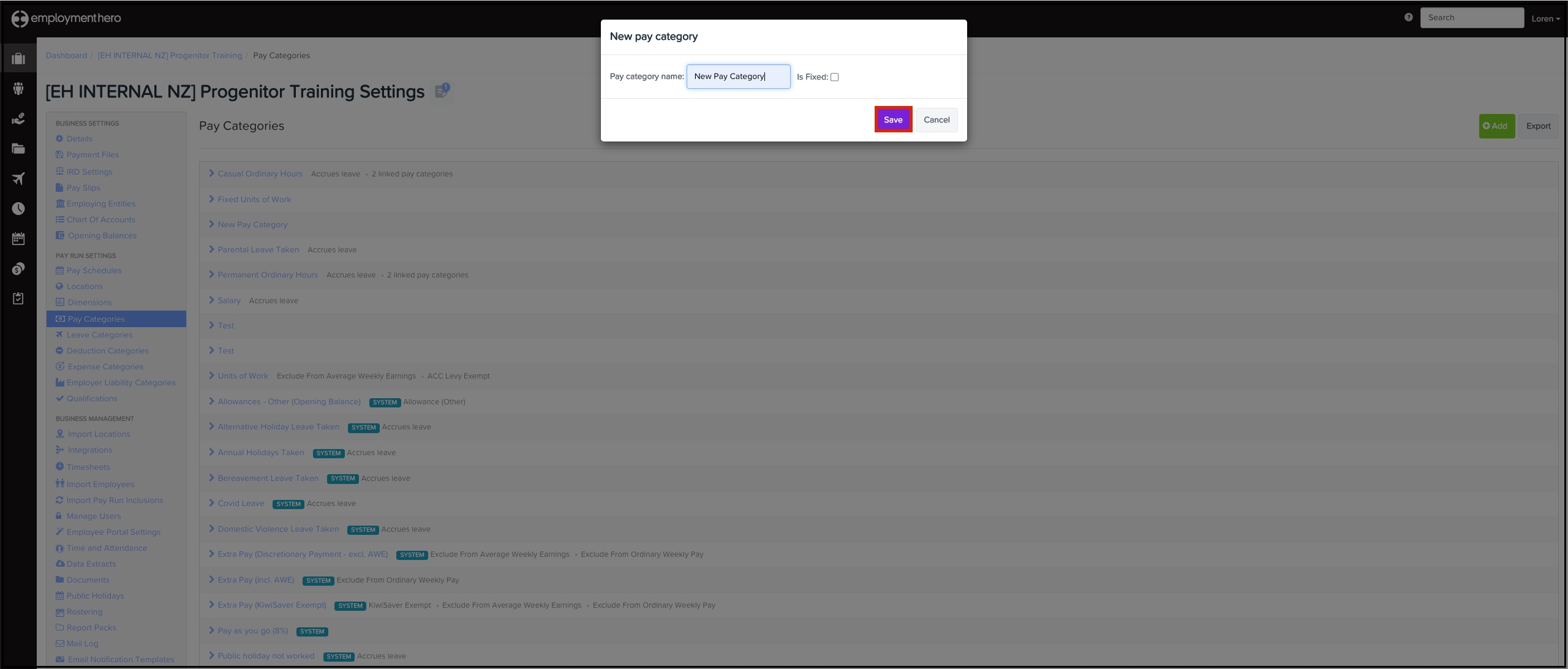Expand the Salary pay category chevron
The height and width of the screenshot is (669, 1568).
coord(211,300)
